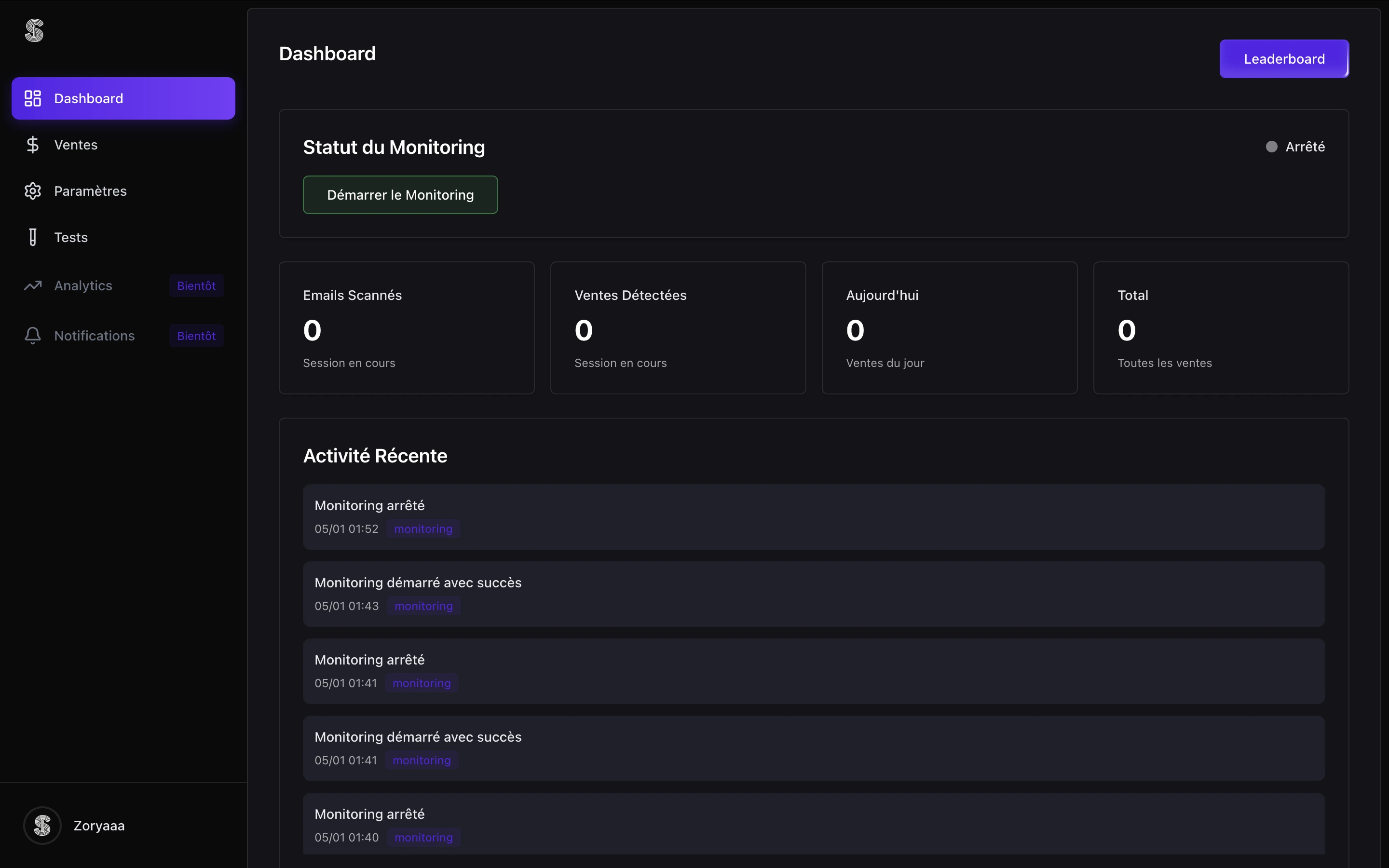Click the Analytics trend line icon
1389x868 pixels.
[33, 285]
